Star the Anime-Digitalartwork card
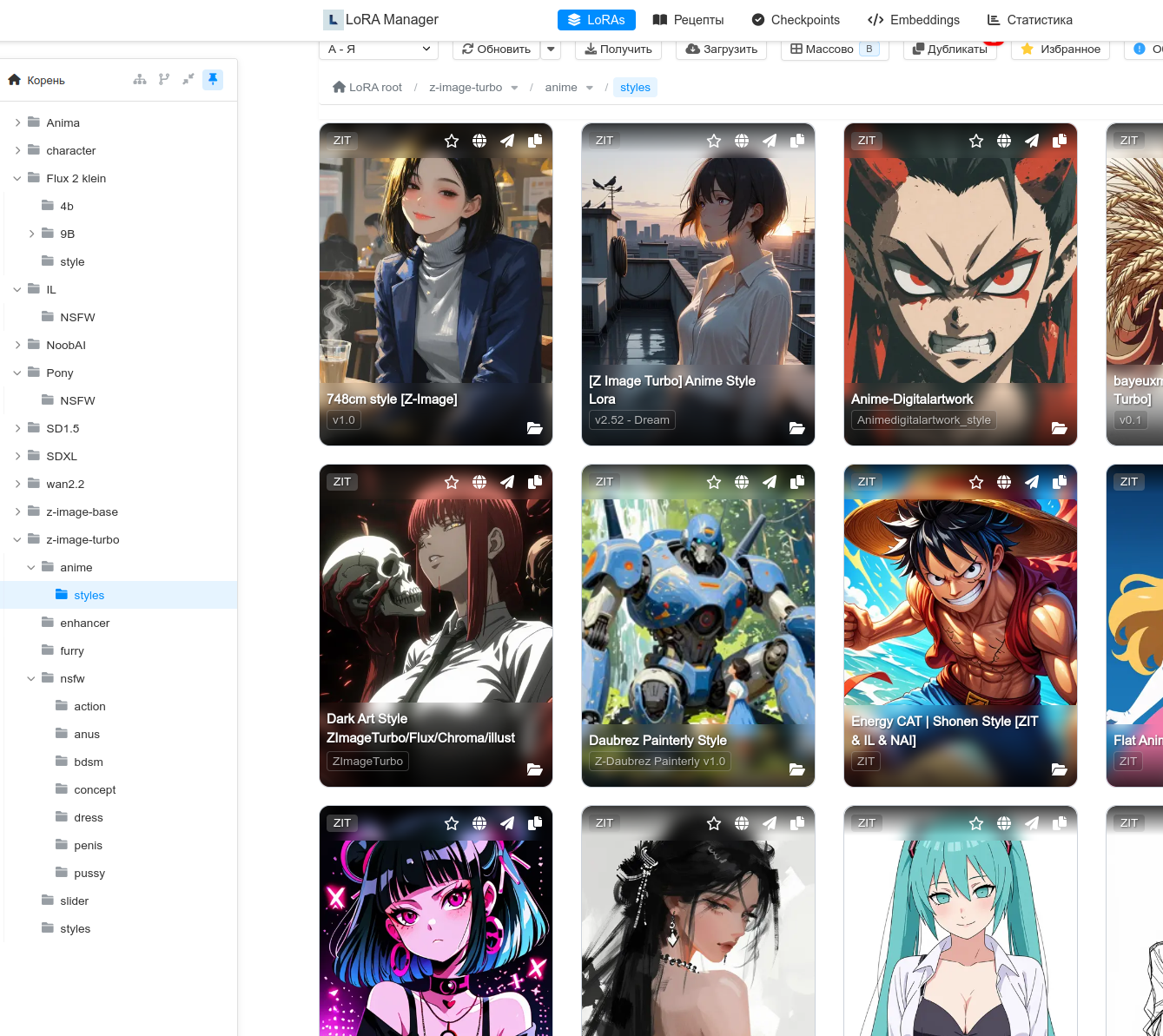Image resolution: width=1163 pixels, height=1036 pixels. pyautogui.click(x=976, y=141)
